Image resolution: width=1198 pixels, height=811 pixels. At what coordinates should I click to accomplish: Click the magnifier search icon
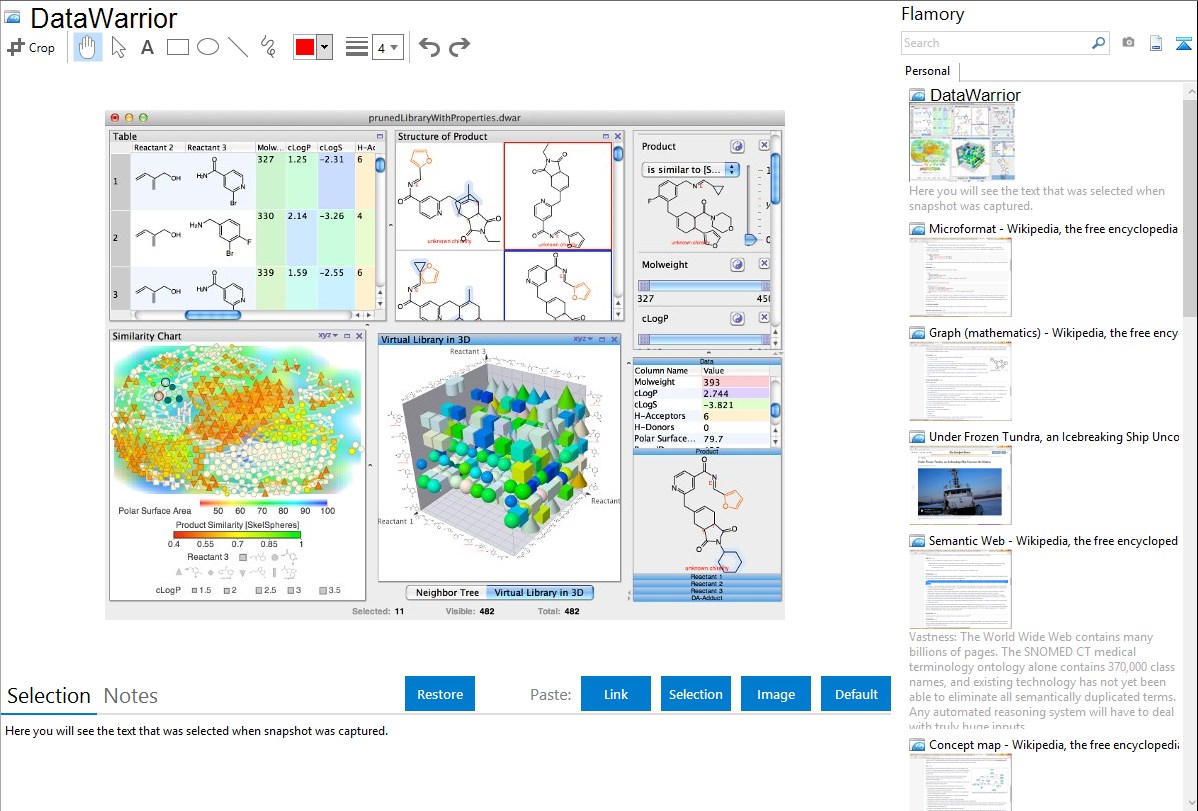tap(1098, 43)
